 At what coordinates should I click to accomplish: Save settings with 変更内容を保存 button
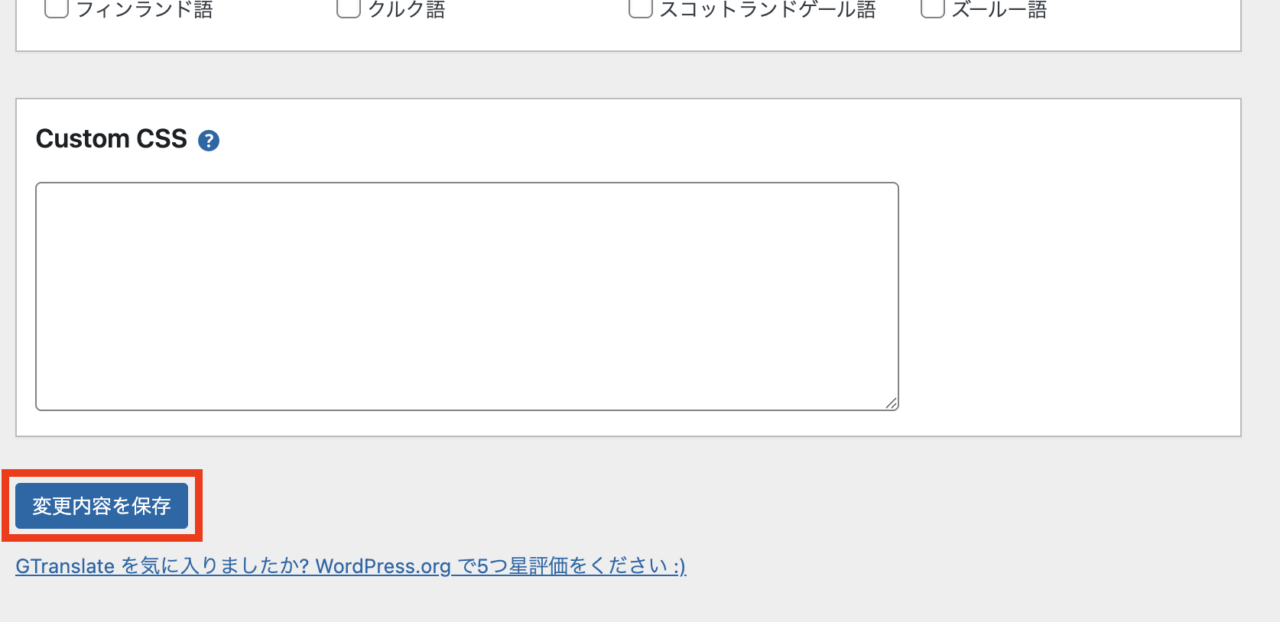102,505
